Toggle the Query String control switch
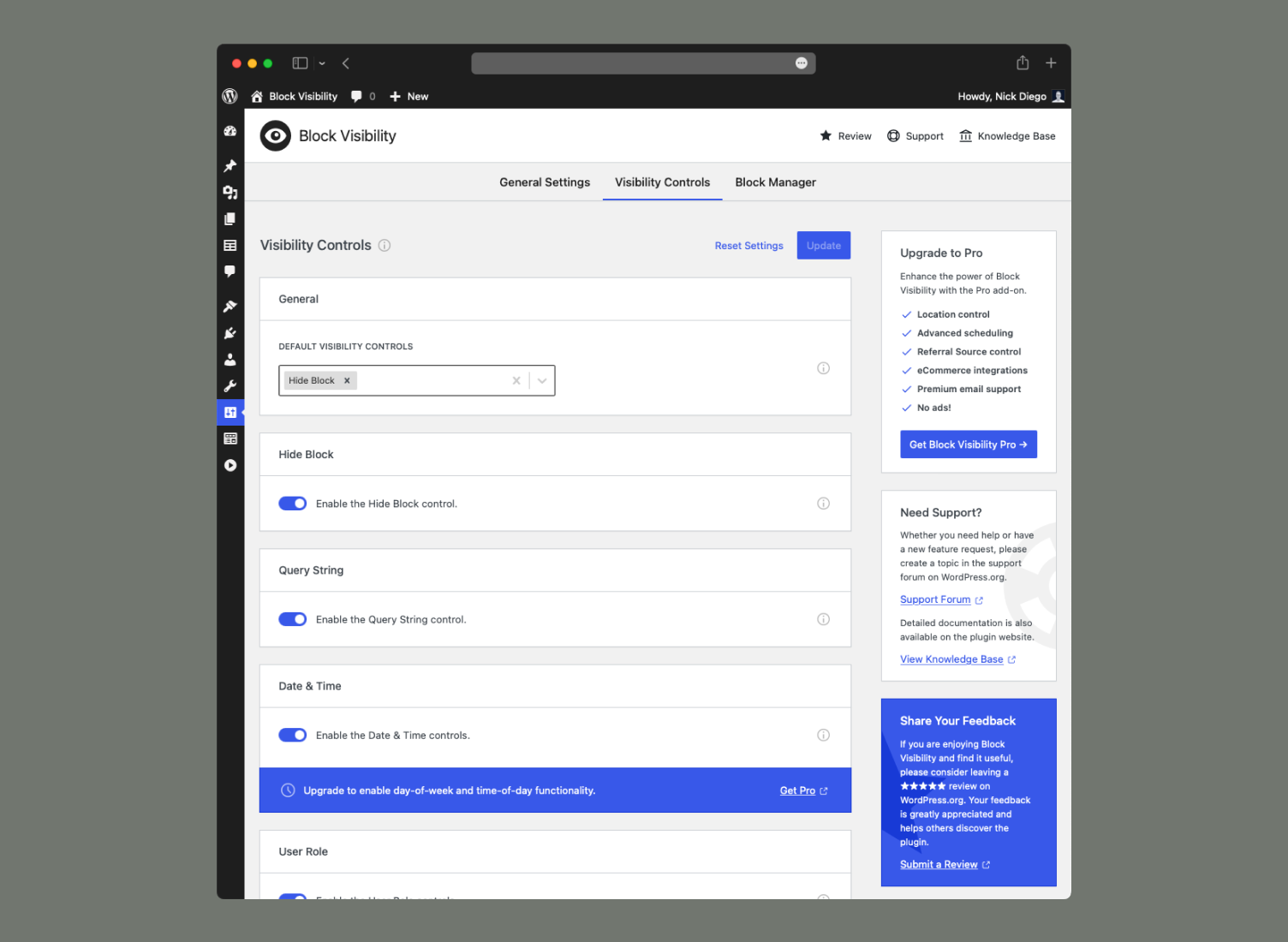The width and height of the screenshot is (1288, 942). tap(293, 619)
